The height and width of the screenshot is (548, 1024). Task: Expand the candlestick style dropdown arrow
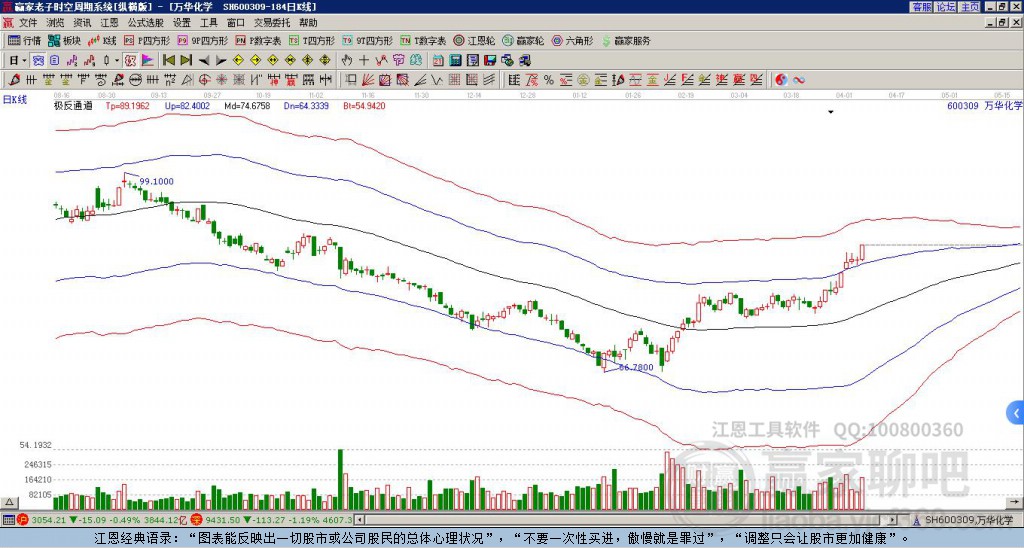pyautogui.click(x=117, y=61)
